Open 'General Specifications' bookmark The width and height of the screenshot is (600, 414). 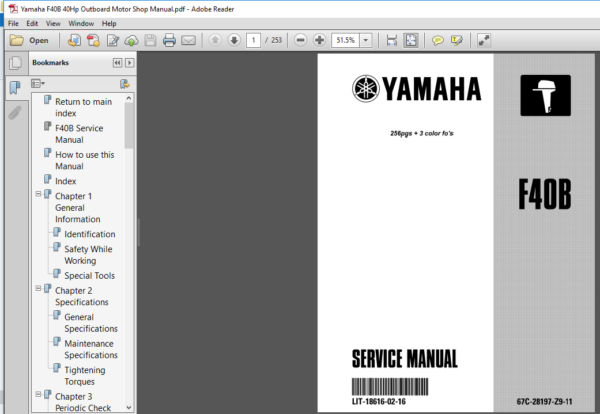(x=91, y=323)
